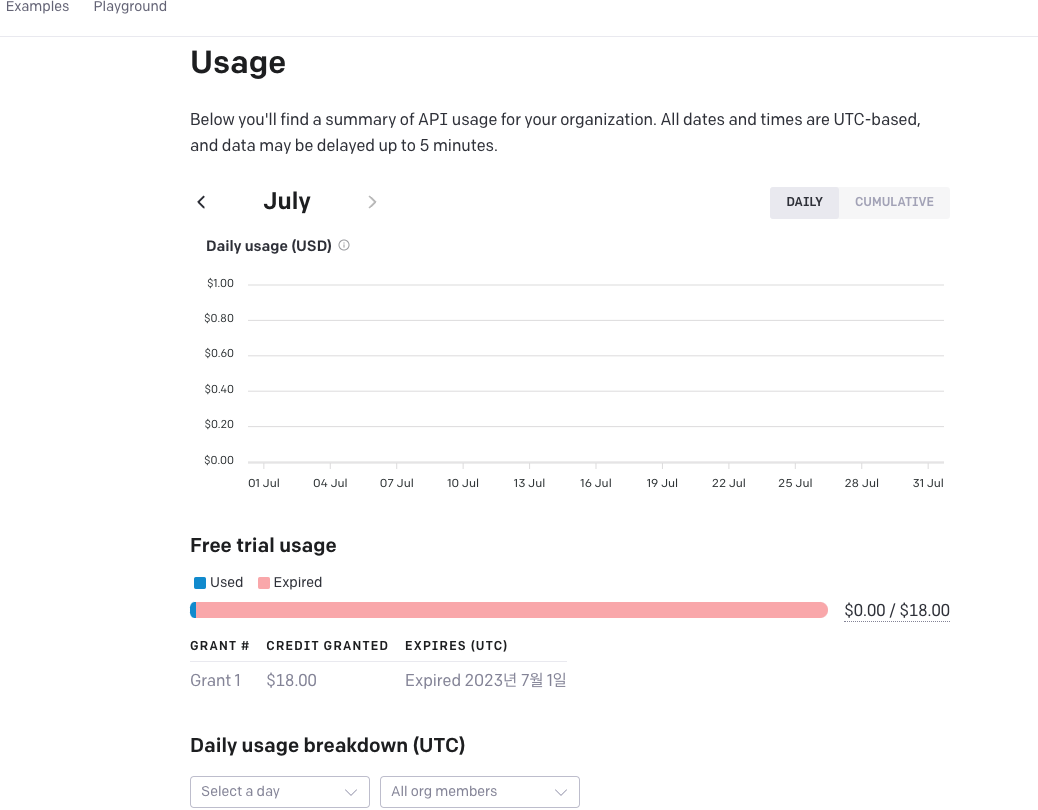1038x810 pixels.
Task: Click the blue Used legend swatch
Action: tap(200, 583)
